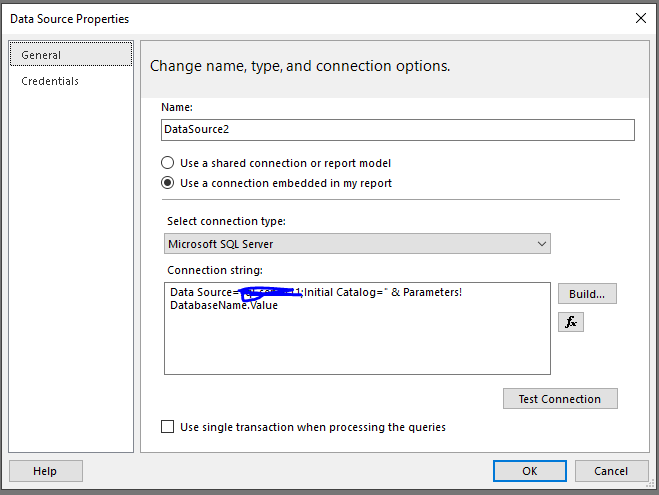Click inside the Connection string text box

(357, 328)
